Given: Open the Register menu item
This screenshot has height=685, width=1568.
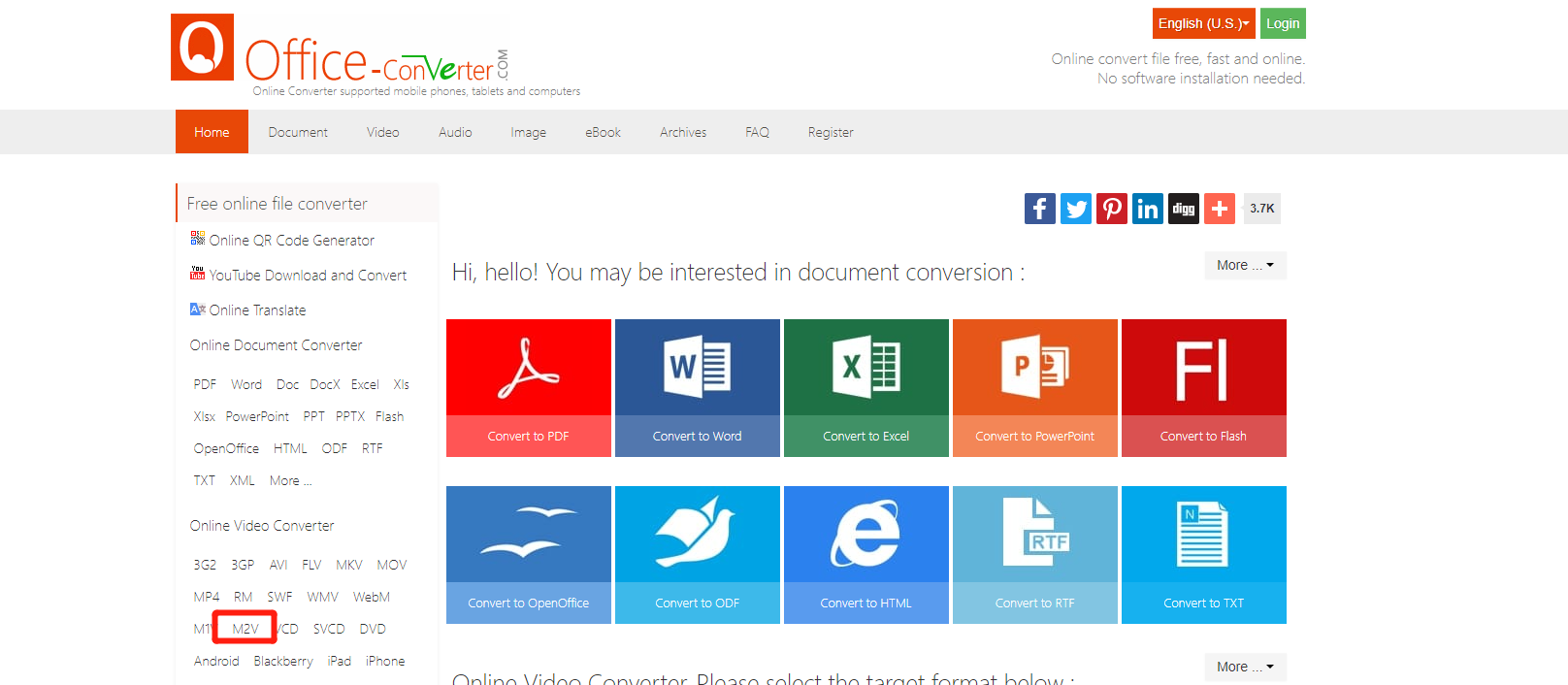Looking at the screenshot, I should tap(831, 132).
